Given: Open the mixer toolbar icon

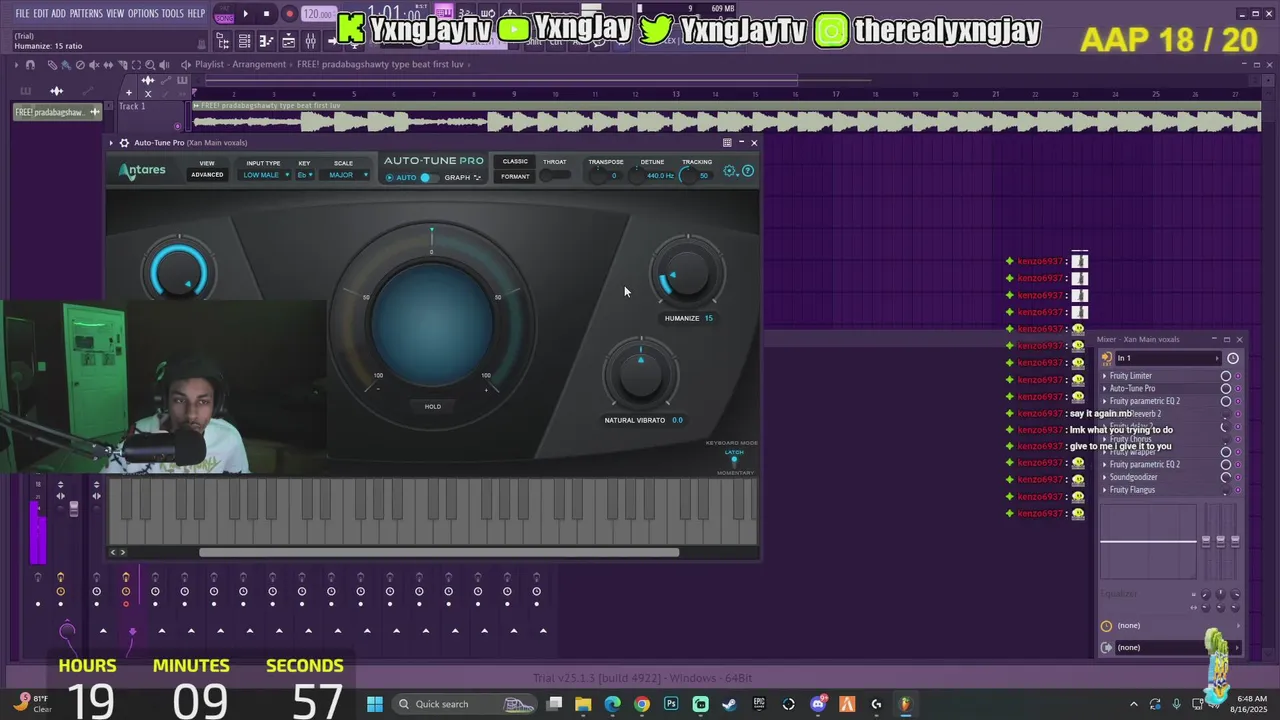Looking at the screenshot, I should point(310,41).
